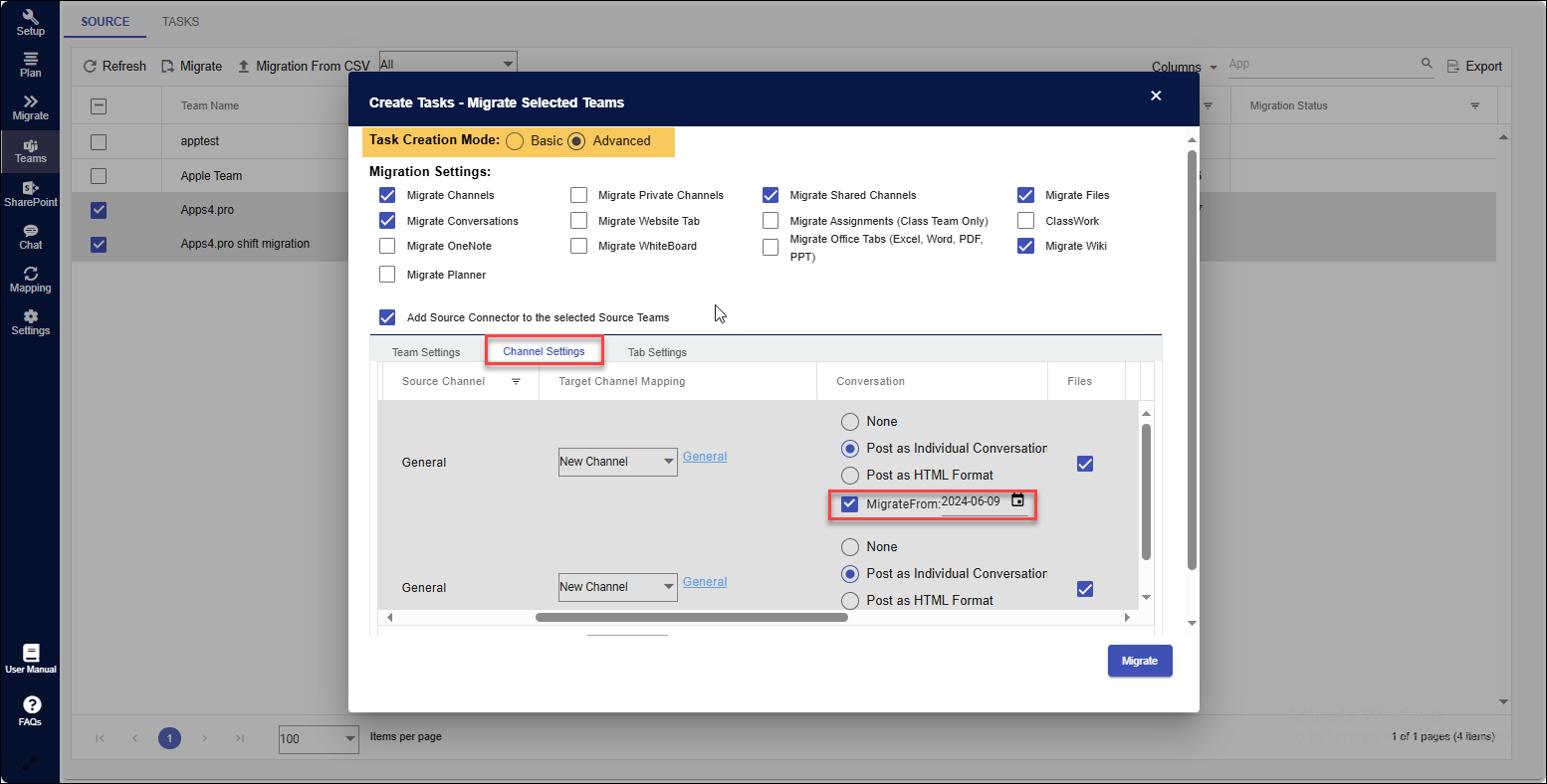Open the Channel Settings tab
This screenshot has height=784, width=1547.
[x=544, y=351]
